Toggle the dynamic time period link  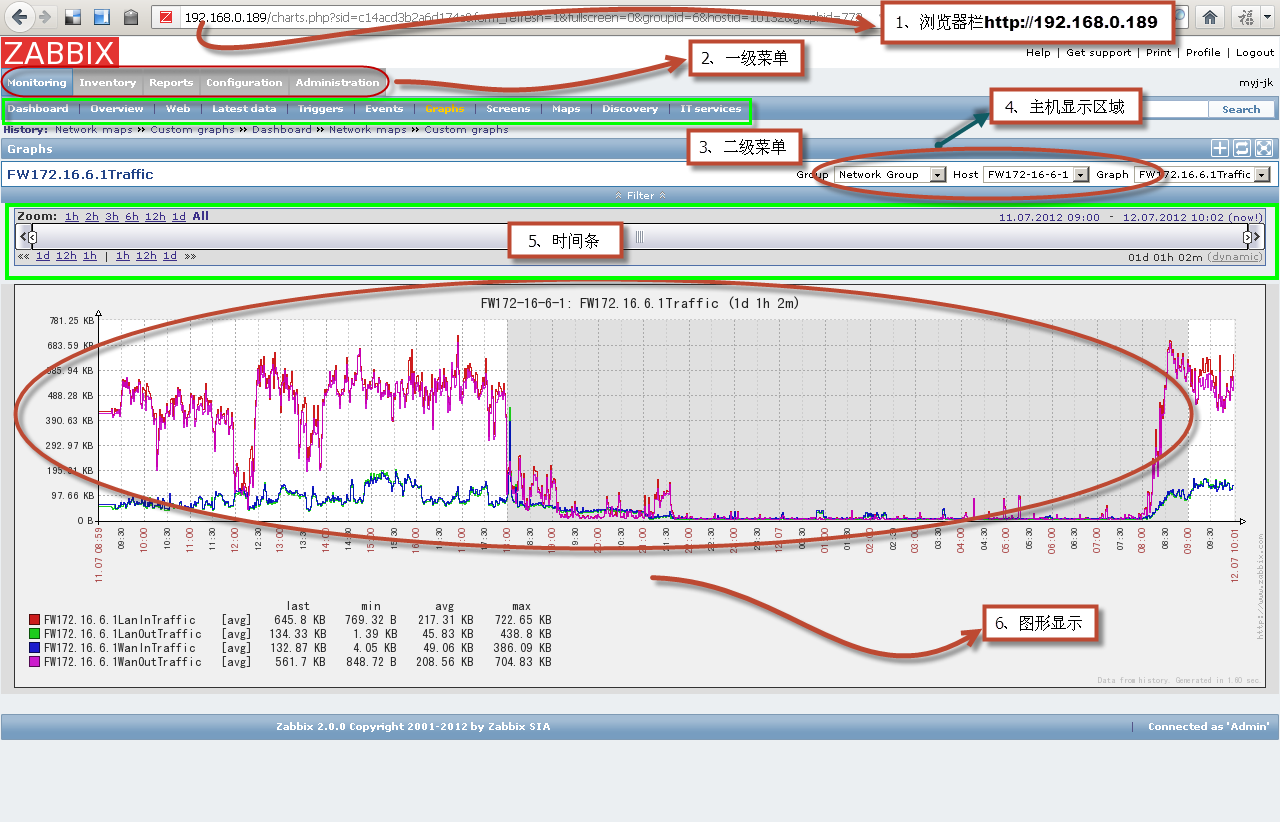pyautogui.click(x=1235, y=257)
